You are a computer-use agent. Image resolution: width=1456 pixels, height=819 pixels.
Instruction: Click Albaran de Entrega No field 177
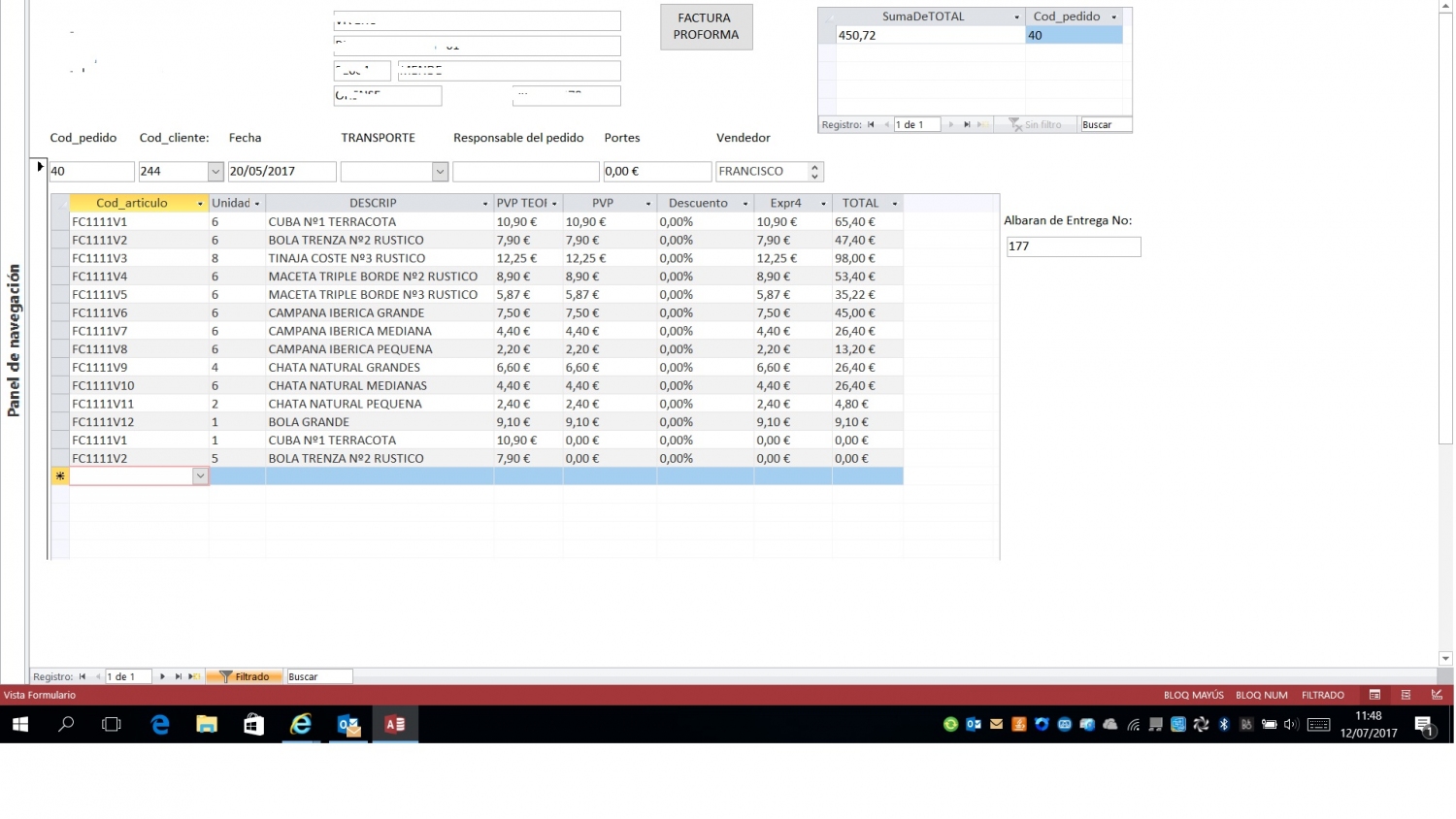(x=1074, y=246)
